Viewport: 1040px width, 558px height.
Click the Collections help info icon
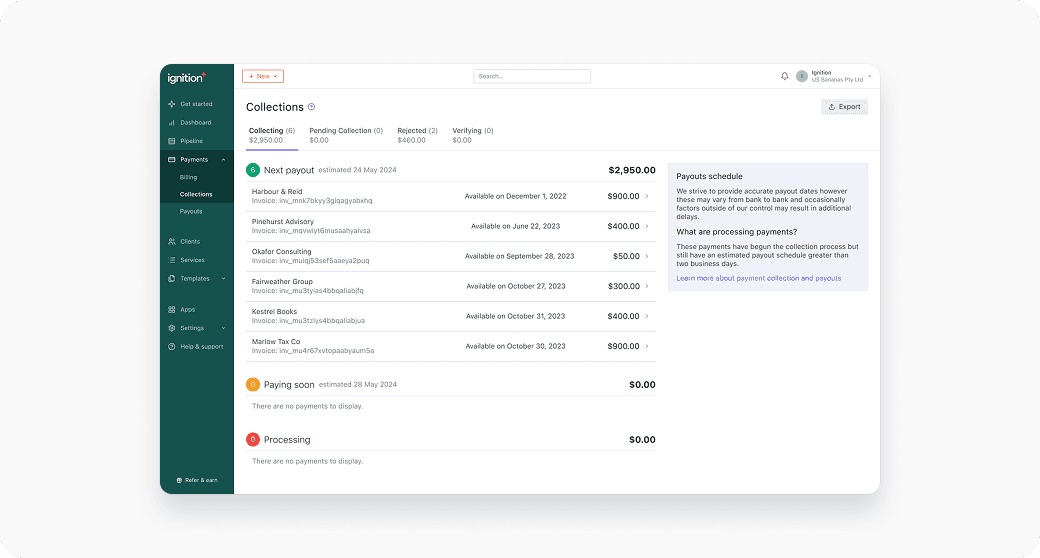(312, 107)
